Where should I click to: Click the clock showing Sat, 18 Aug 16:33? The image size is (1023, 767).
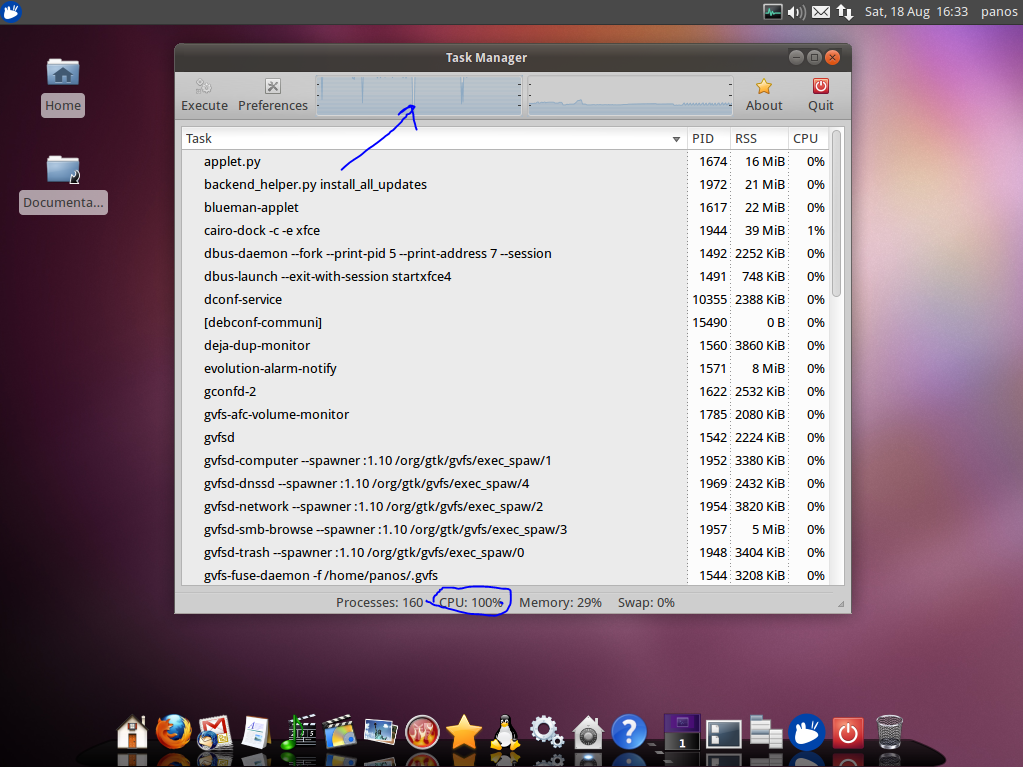click(916, 12)
